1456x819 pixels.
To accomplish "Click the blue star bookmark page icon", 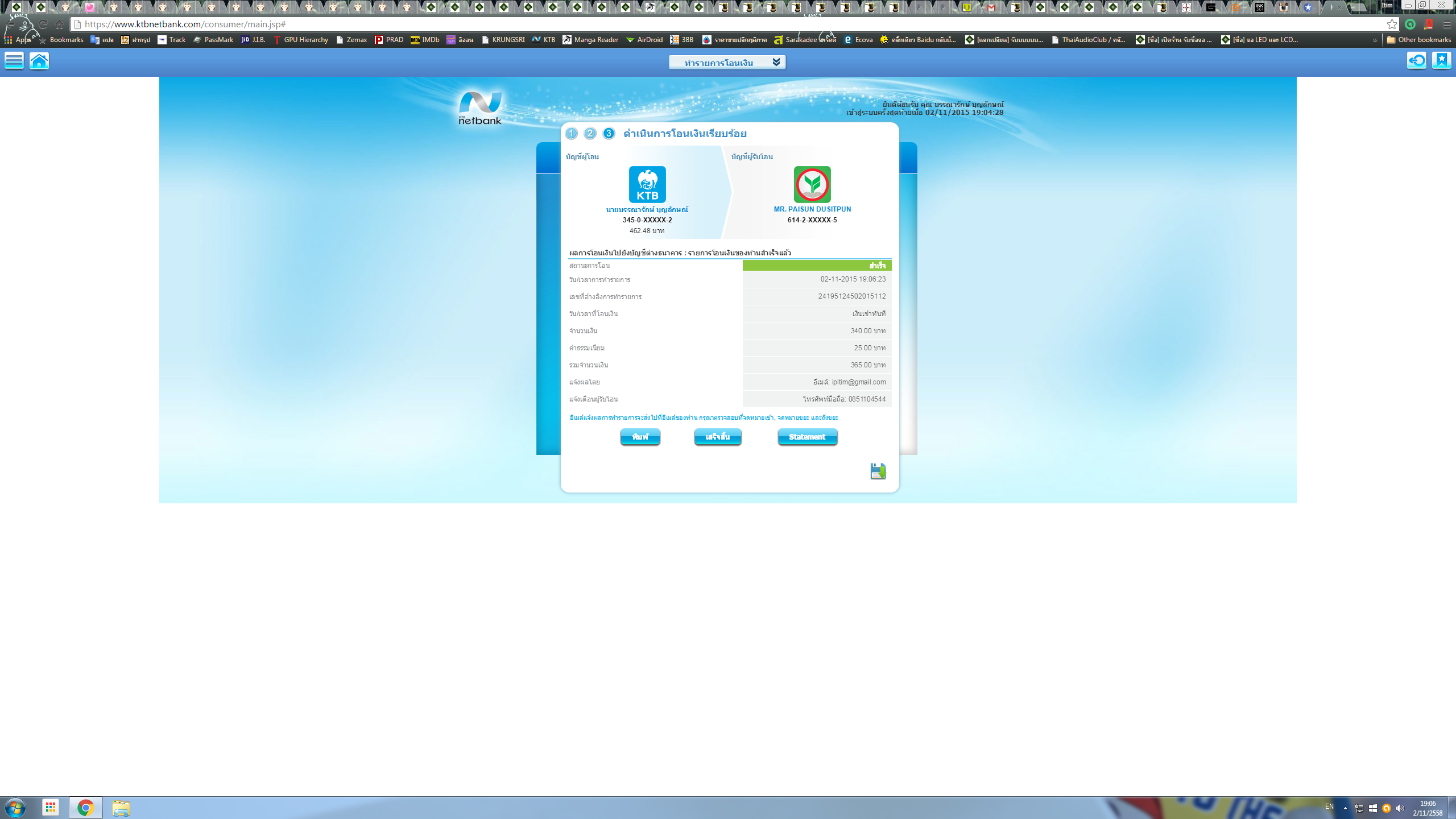I will click(x=1442, y=60).
